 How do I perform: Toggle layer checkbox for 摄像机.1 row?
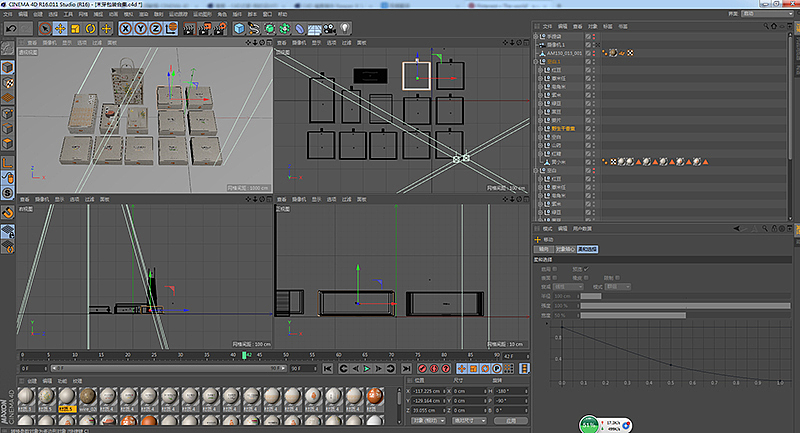pyautogui.click(x=588, y=45)
